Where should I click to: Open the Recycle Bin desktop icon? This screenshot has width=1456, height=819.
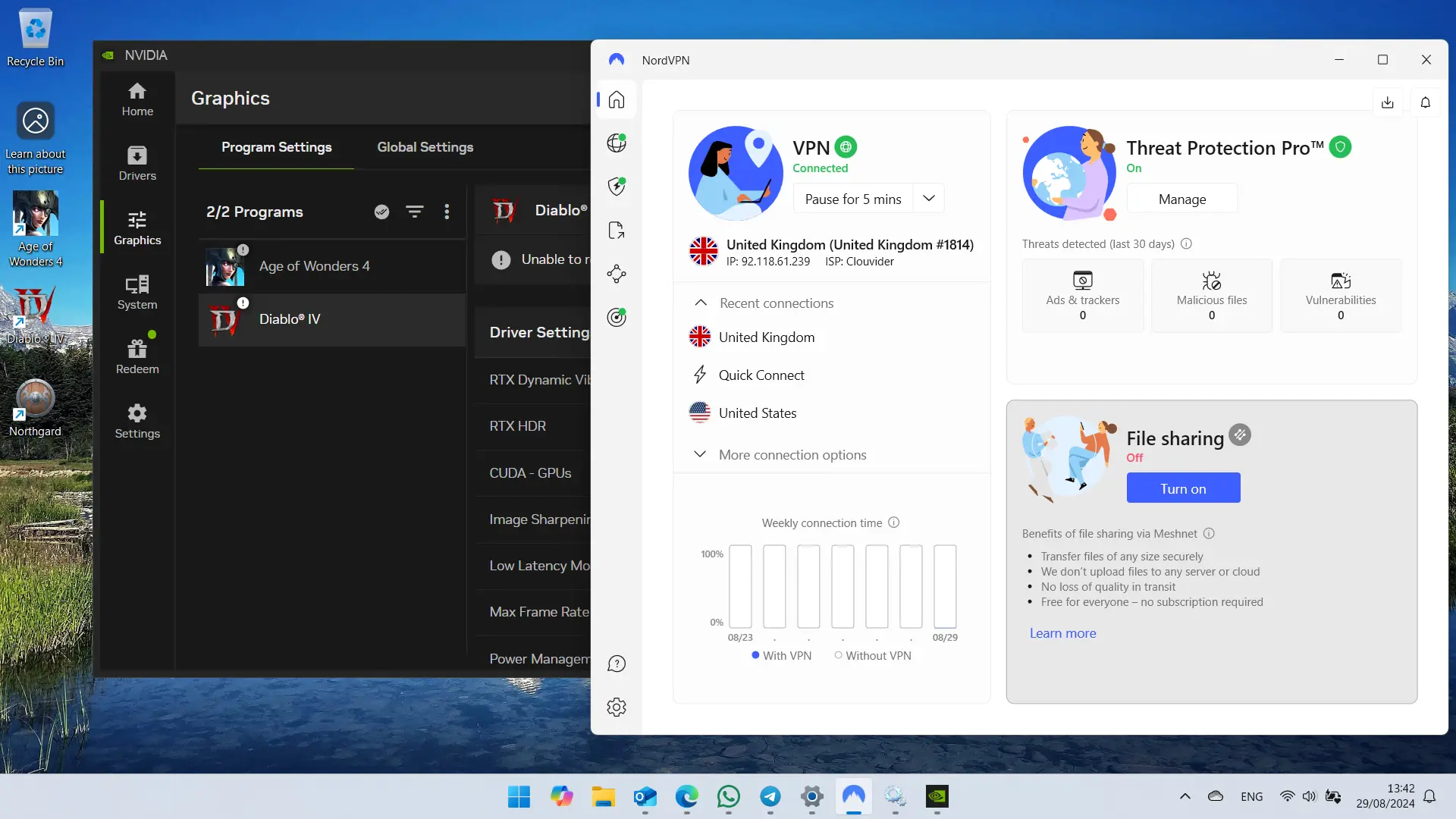tap(35, 38)
